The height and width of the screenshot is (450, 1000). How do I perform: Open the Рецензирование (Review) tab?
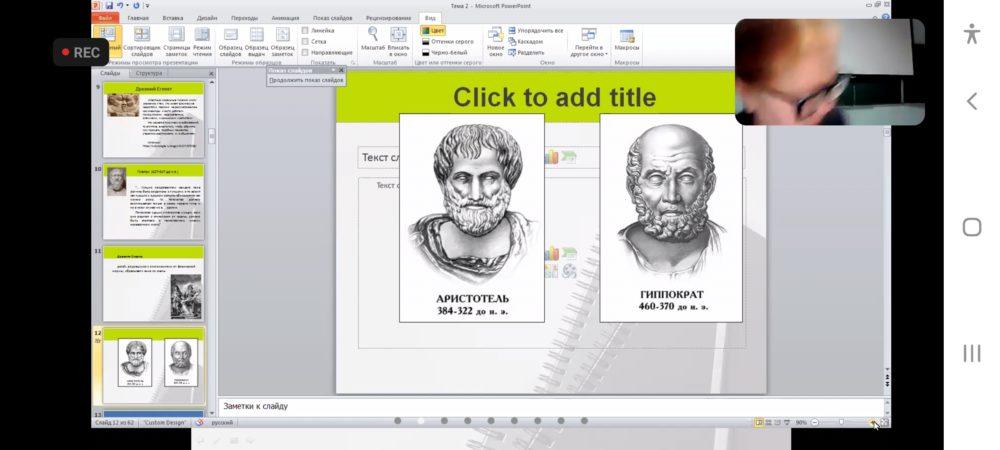pyautogui.click(x=388, y=18)
